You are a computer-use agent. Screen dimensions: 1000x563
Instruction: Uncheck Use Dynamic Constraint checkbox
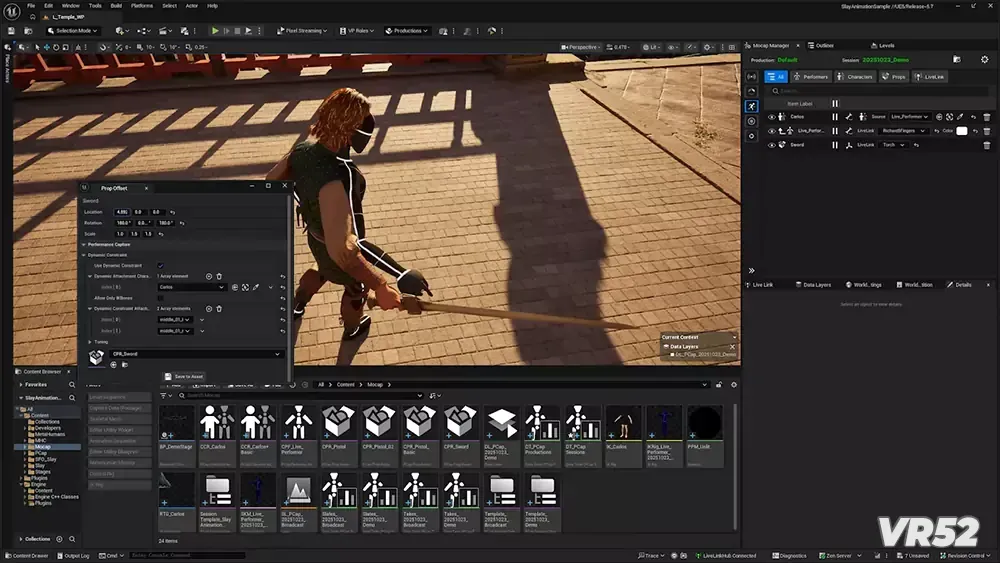160,265
